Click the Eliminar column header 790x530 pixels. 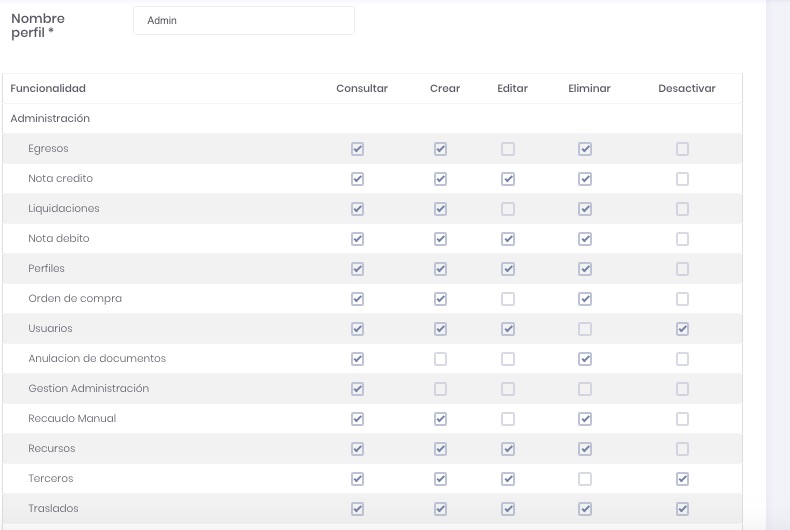tap(589, 88)
